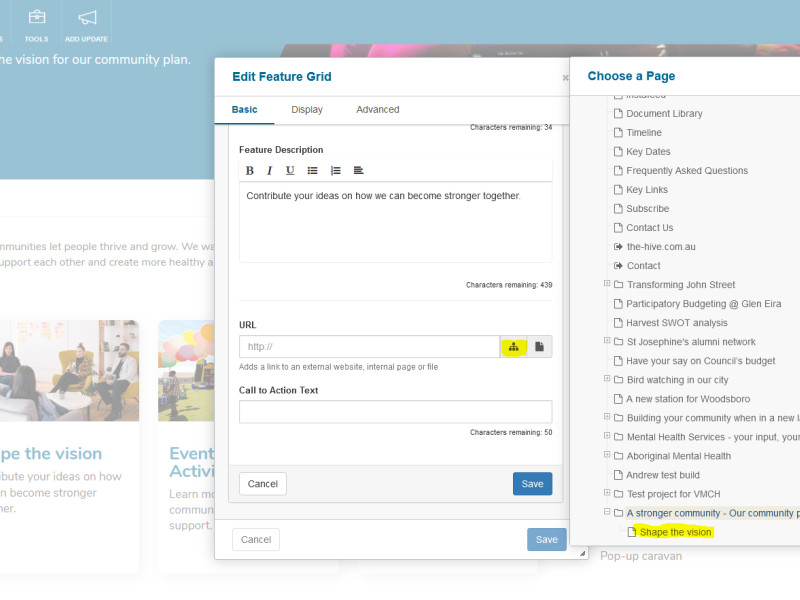This screenshot has width=800, height=600.
Task: Click the Add Update megaphone icon
Action: pyautogui.click(x=87, y=24)
